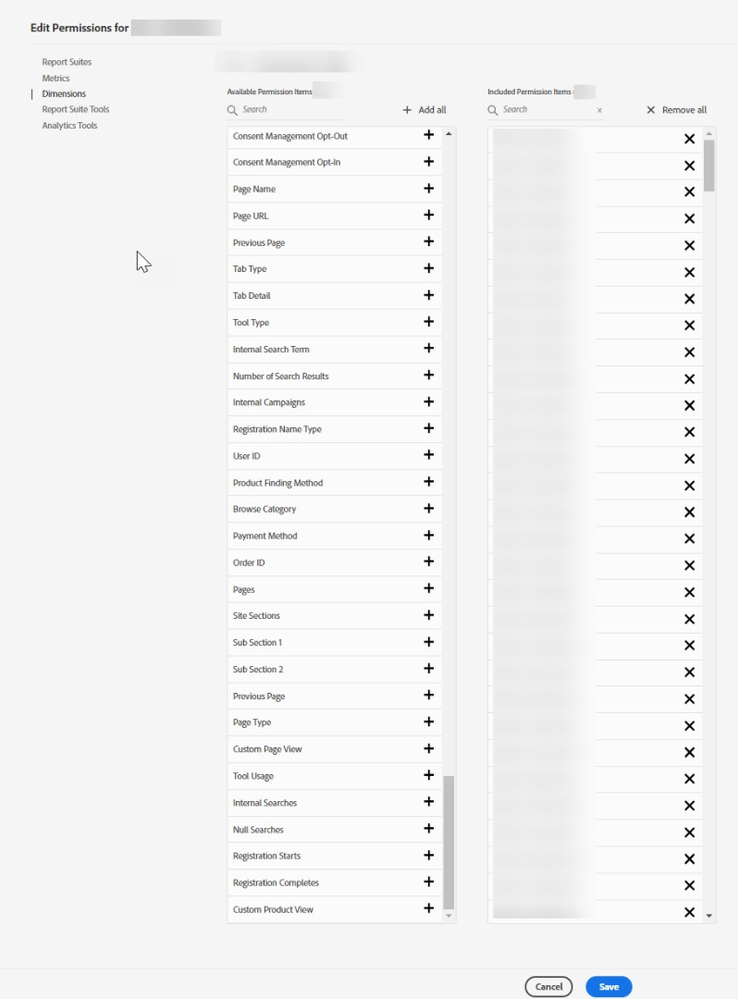
Task: Open the Metrics section
Action: pos(56,78)
